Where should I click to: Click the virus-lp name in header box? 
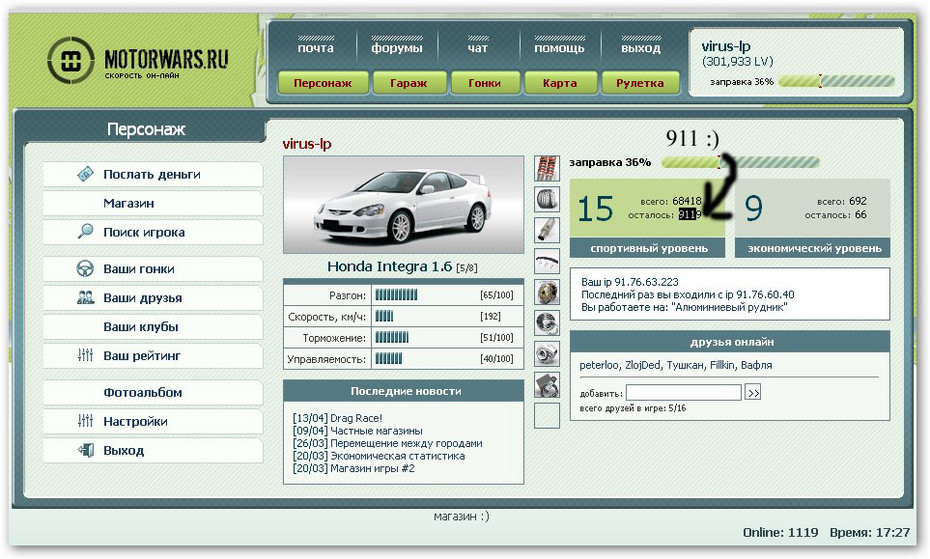coord(726,46)
